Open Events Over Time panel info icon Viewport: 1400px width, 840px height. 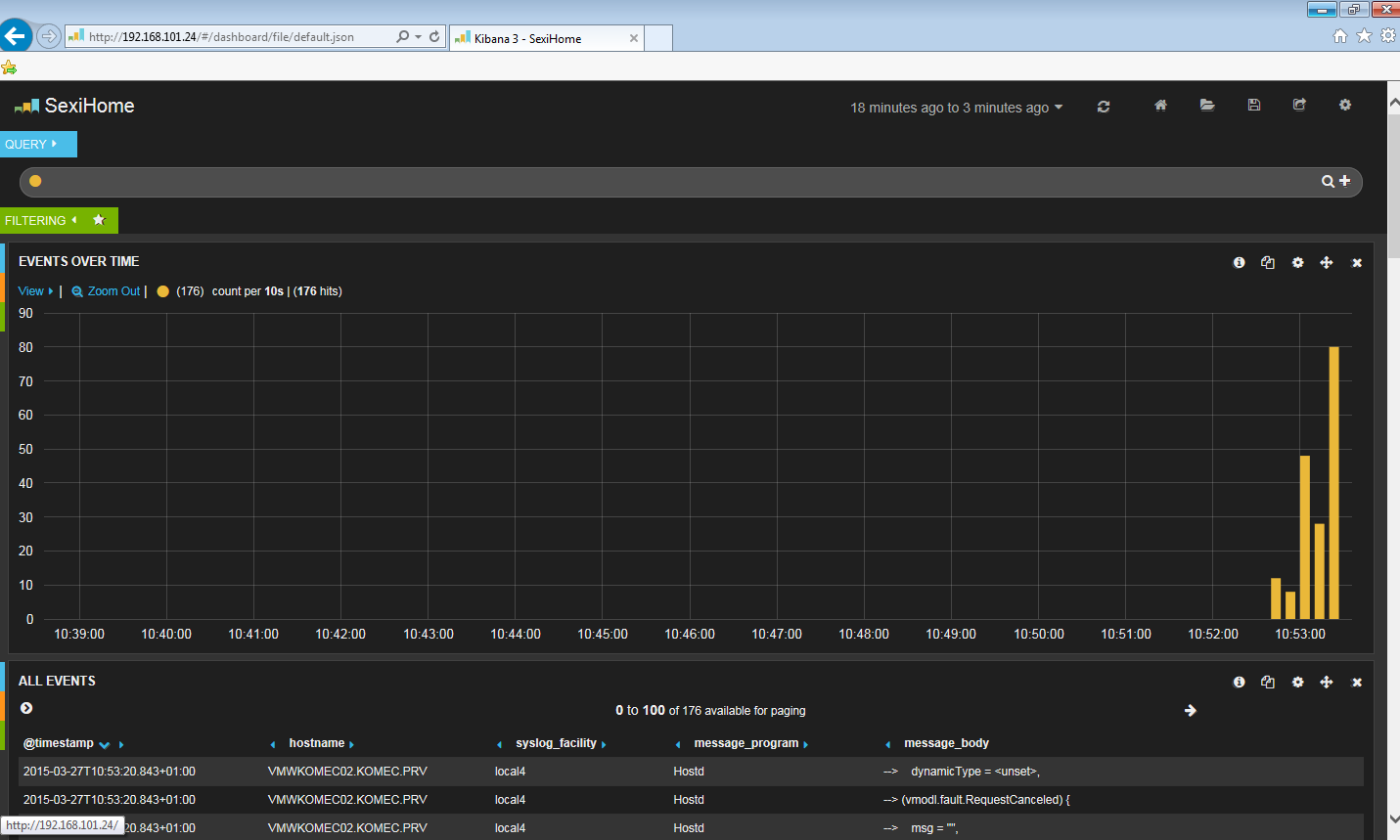(x=1239, y=263)
